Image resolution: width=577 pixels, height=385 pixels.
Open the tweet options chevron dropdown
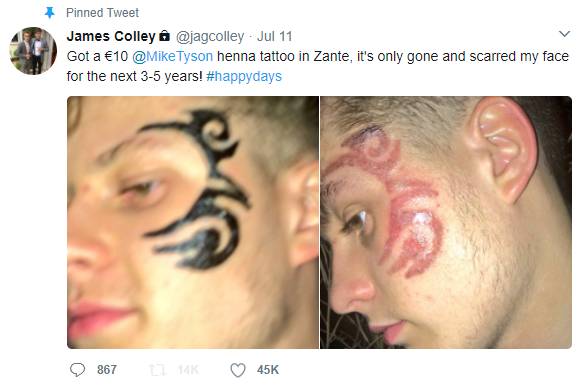pos(564,34)
